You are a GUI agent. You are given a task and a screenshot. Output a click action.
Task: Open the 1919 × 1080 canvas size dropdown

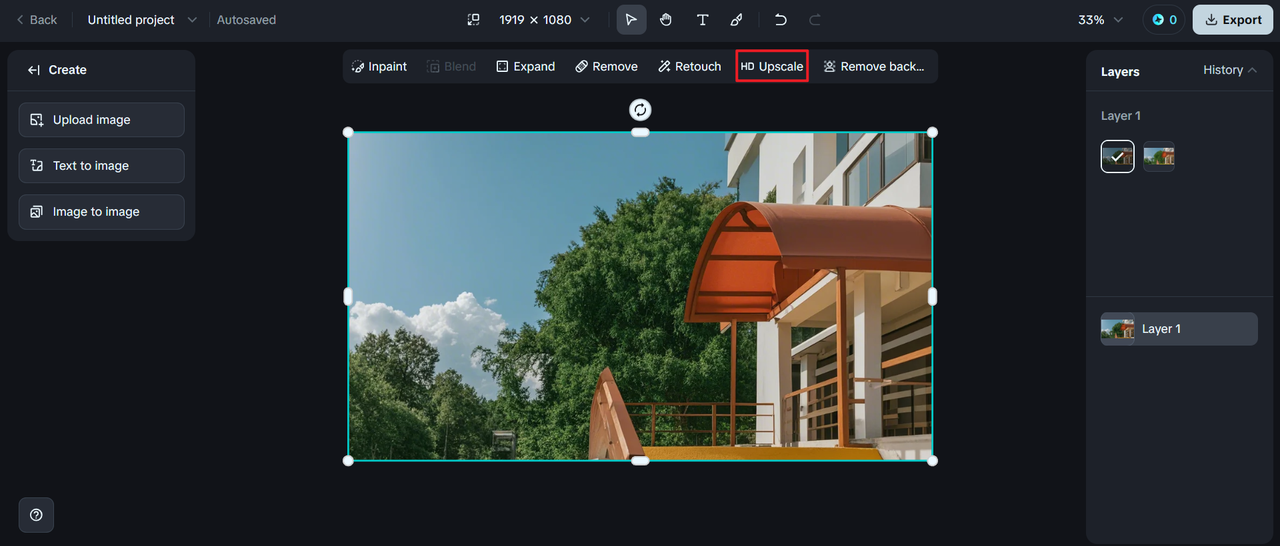tap(544, 20)
